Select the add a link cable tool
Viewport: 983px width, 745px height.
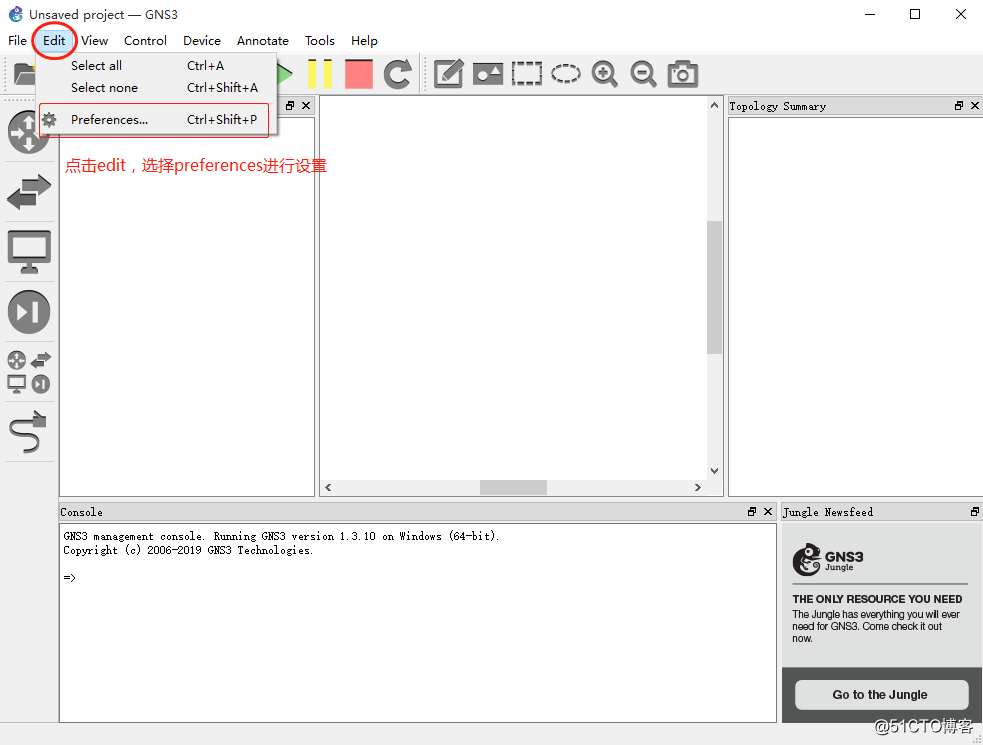[29, 431]
